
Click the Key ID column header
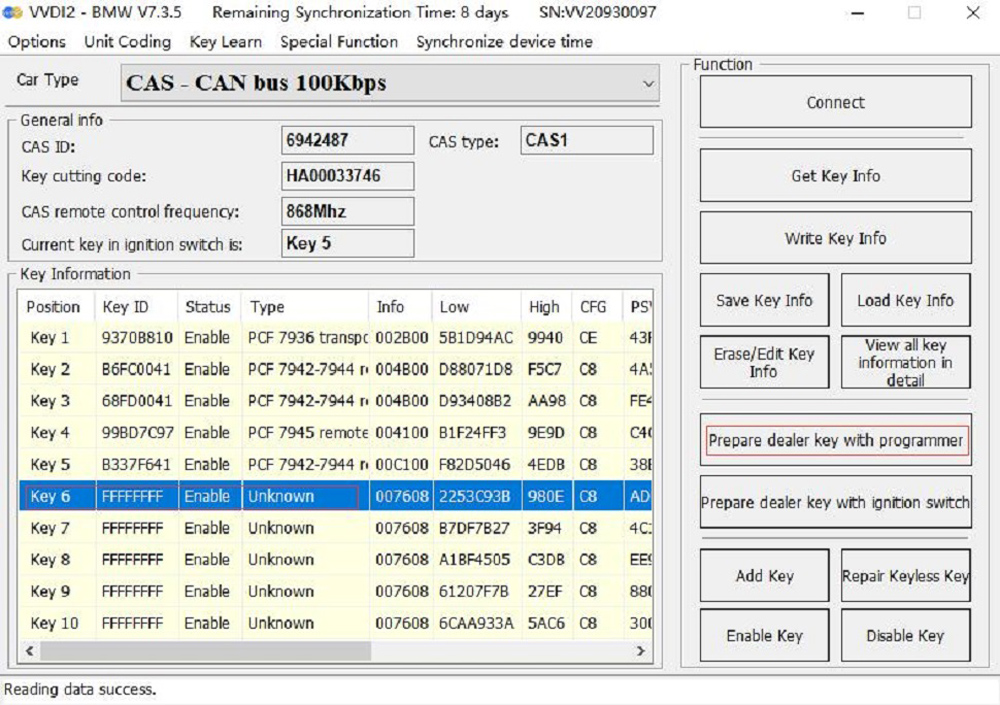point(136,307)
